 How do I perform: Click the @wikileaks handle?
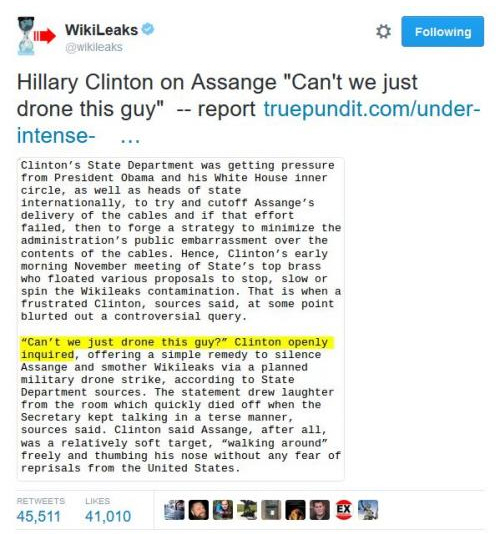pyautogui.click(x=94, y=47)
